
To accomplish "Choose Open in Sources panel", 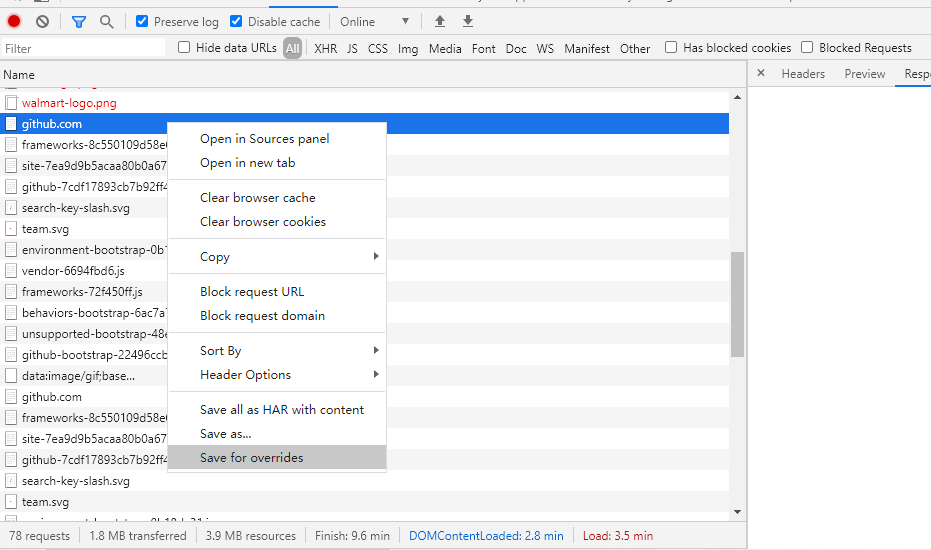I will [277, 138].
